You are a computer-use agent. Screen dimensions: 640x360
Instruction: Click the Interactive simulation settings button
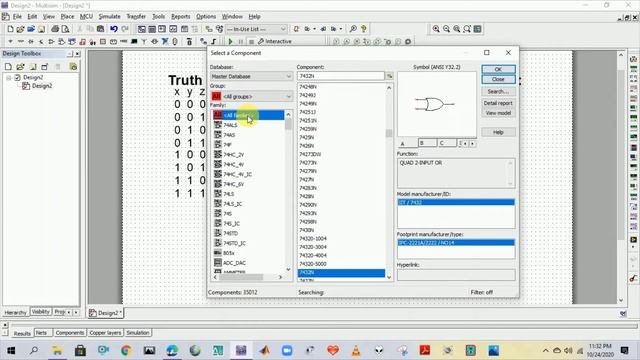[x=275, y=42]
